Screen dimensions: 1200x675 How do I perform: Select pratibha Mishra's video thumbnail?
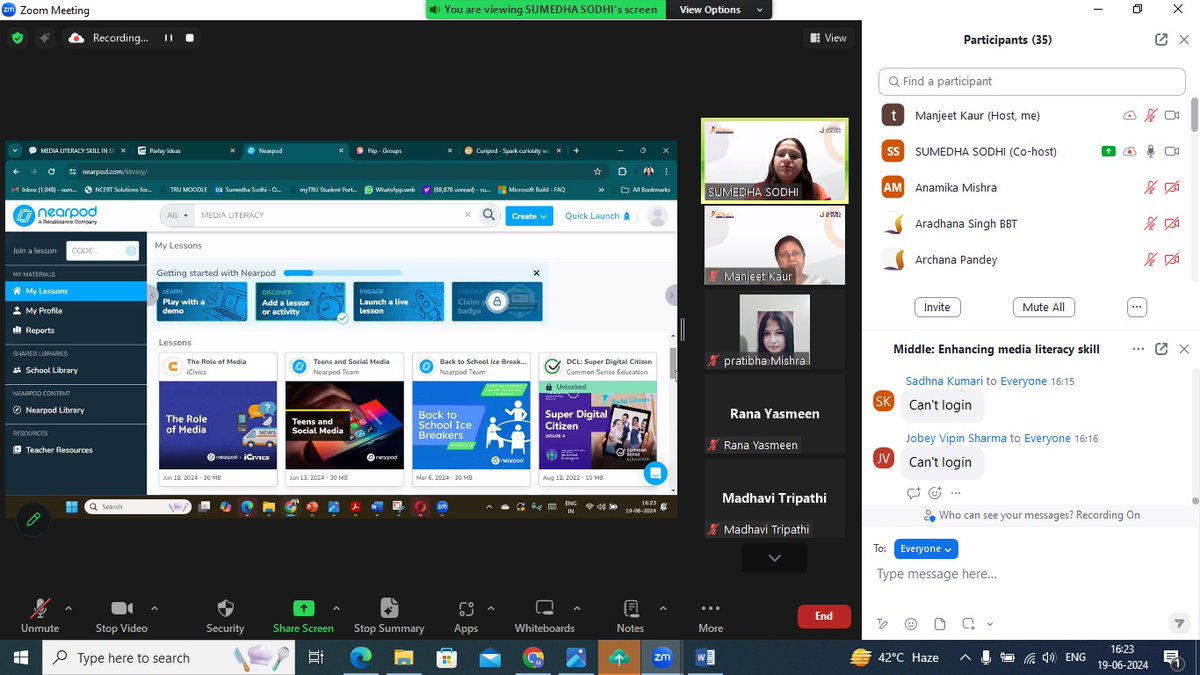[775, 330]
